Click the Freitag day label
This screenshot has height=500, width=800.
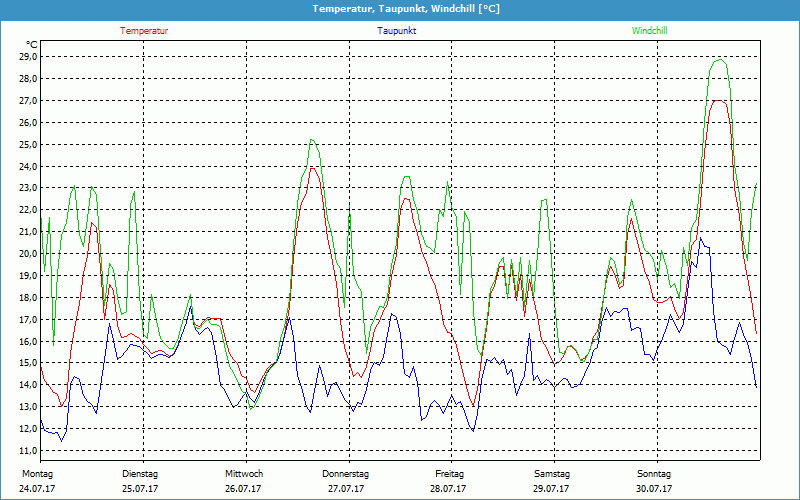tap(449, 474)
